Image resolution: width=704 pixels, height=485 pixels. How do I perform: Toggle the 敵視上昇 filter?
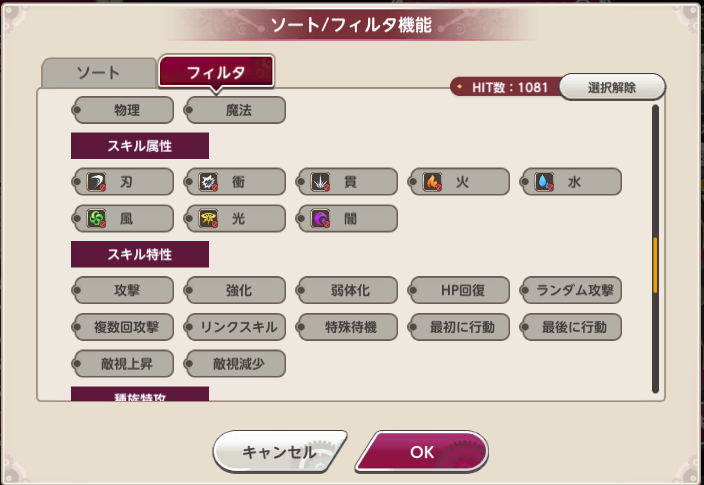point(124,362)
